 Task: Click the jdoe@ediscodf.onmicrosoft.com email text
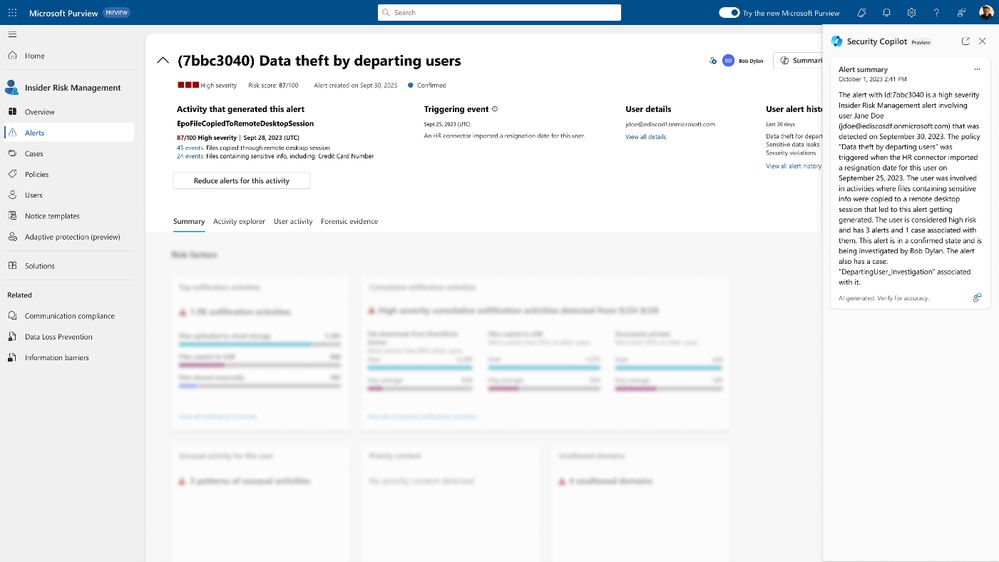(x=670, y=124)
